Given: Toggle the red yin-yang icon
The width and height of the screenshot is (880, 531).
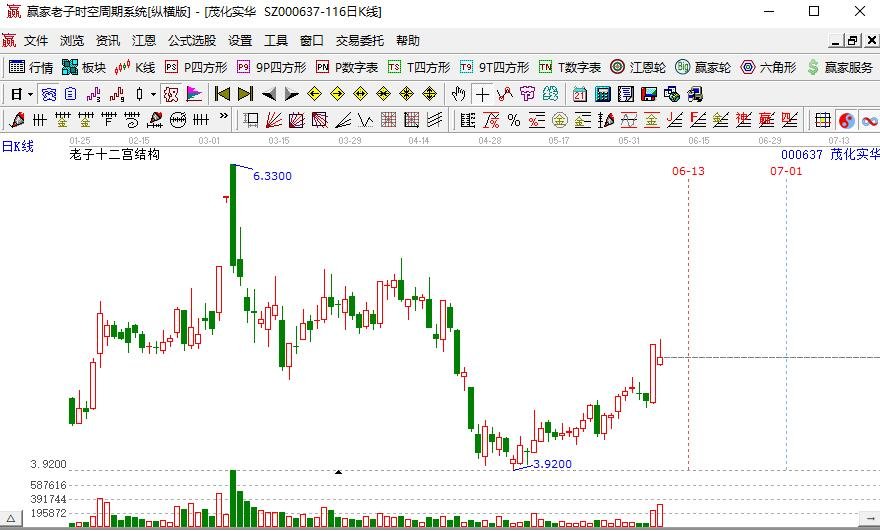Looking at the screenshot, I should [846, 120].
